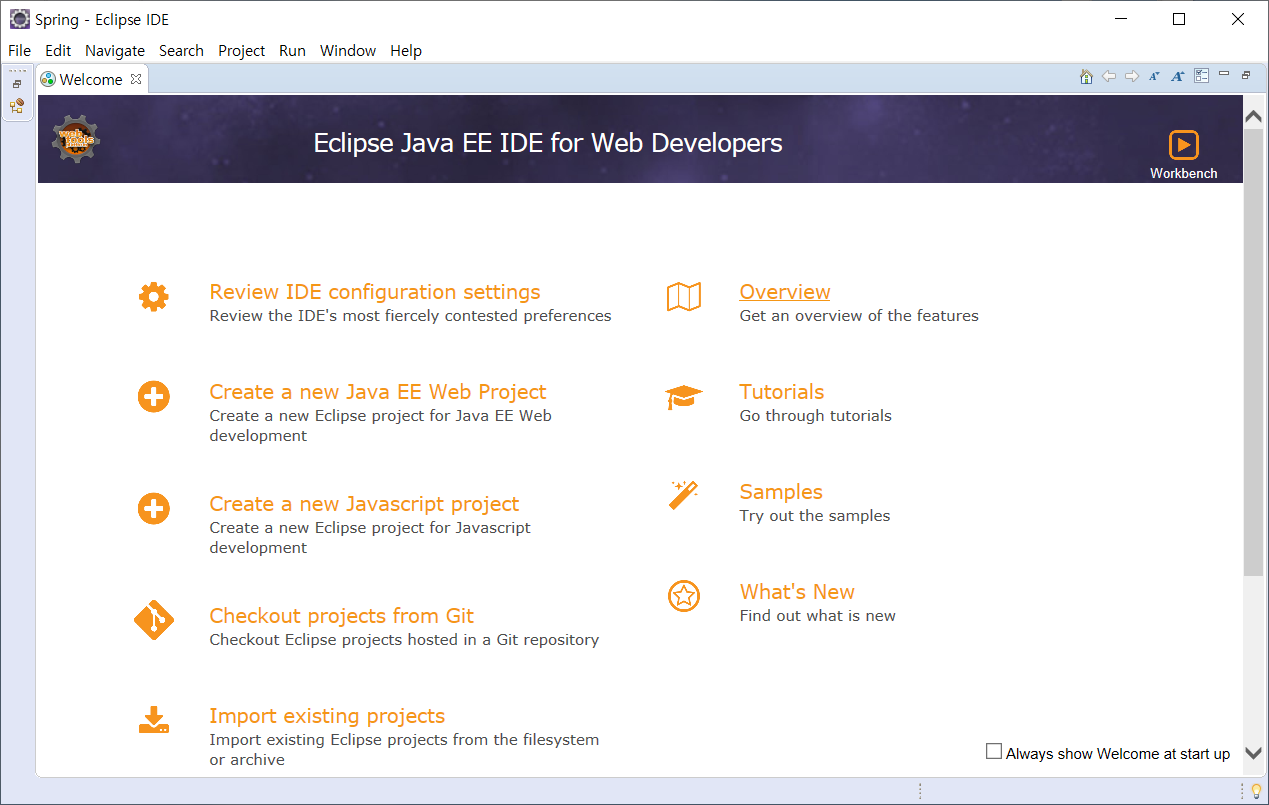Open the Edit menu
The image size is (1269, 805).
coord(58,51)
